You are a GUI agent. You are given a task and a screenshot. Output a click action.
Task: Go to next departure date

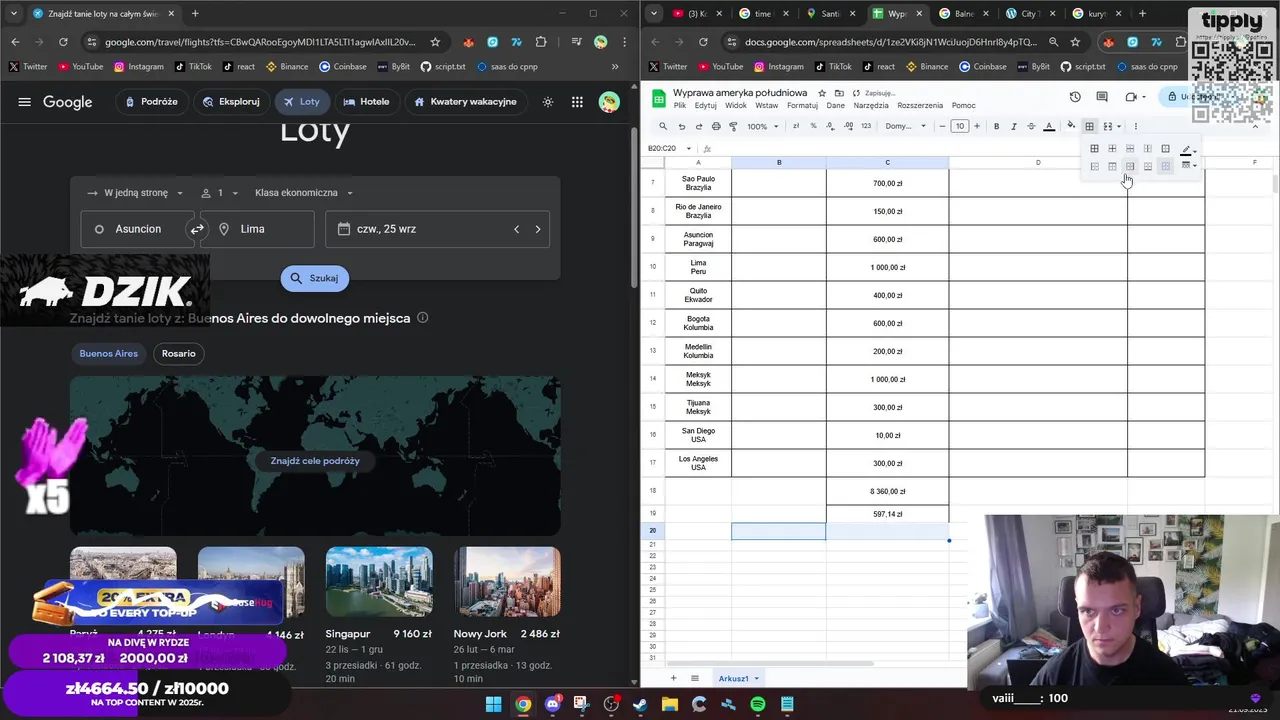[x=538, y=229]
